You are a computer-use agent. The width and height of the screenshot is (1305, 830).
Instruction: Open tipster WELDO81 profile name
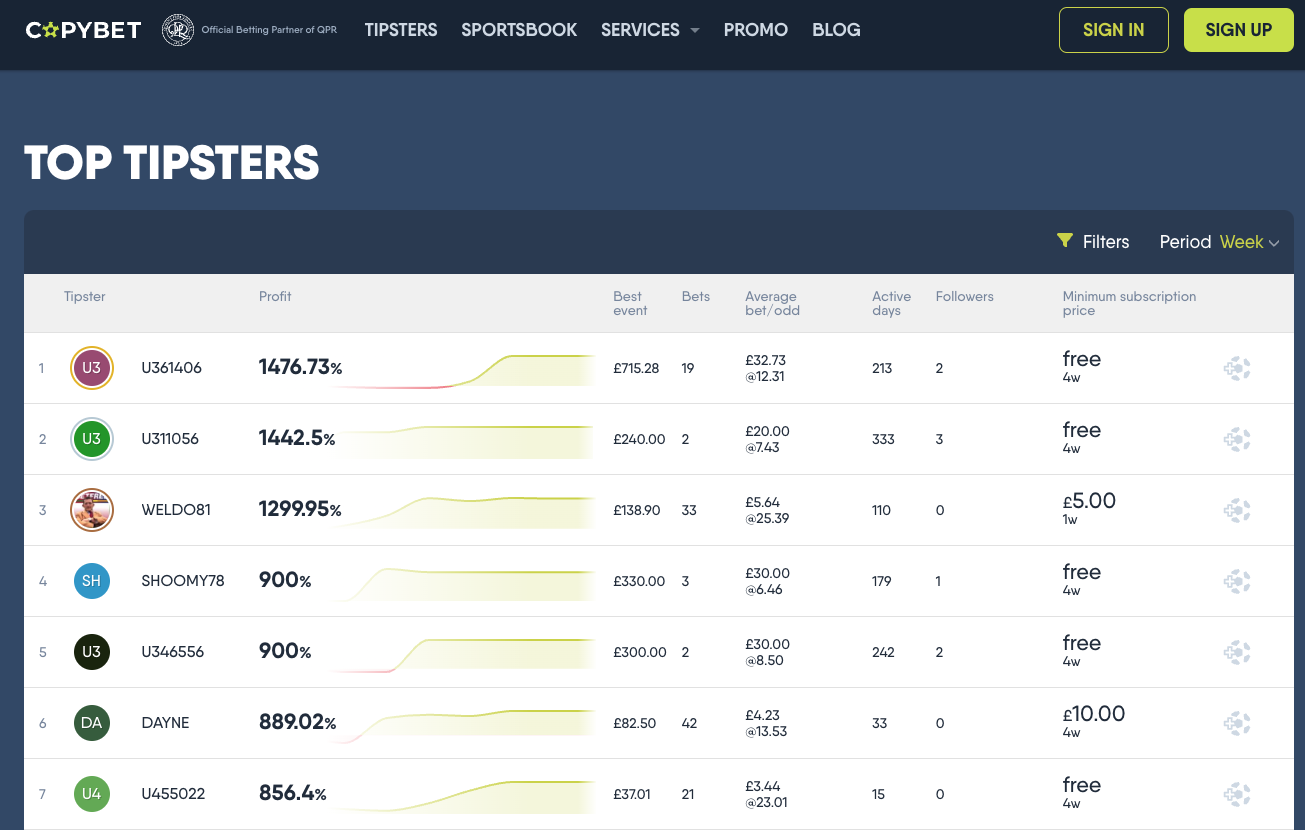click(176, 510)
